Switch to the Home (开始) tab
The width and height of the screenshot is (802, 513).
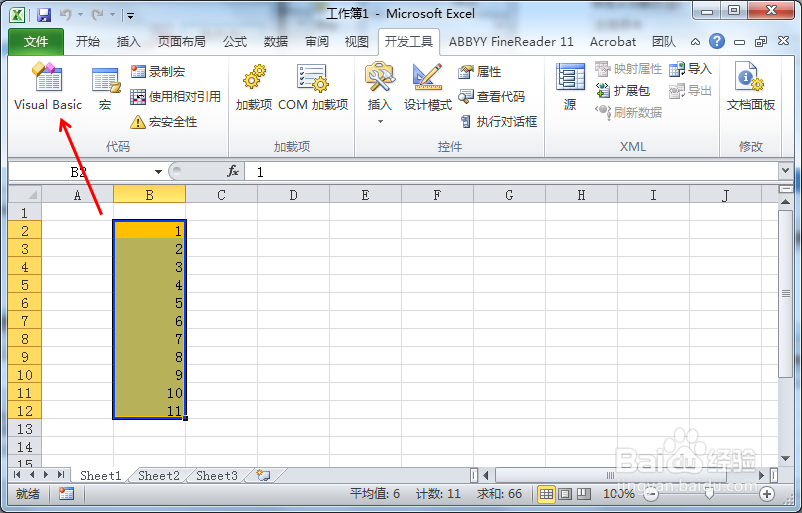point(87,41)
